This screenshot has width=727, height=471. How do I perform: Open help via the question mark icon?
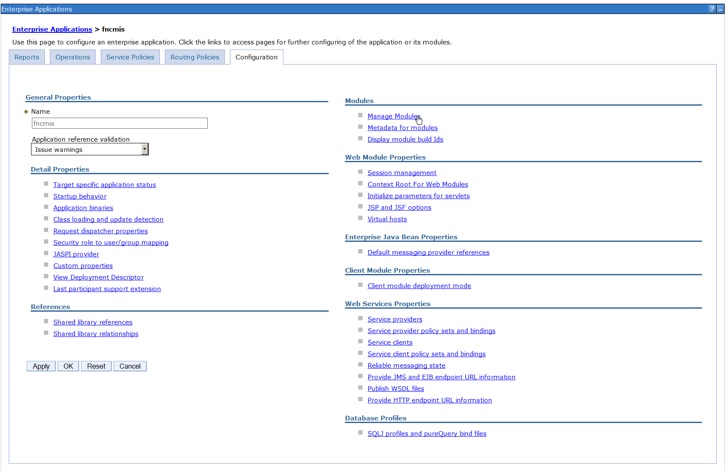712,9
